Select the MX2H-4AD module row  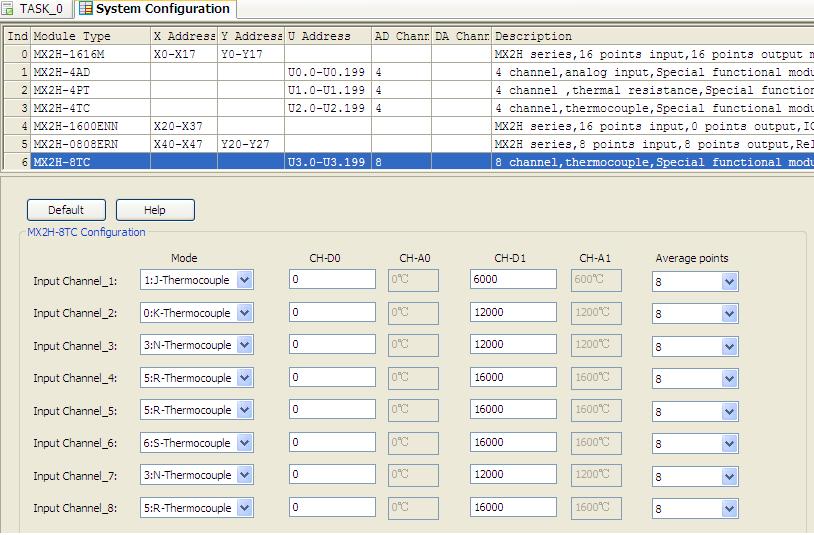(409, 72)
